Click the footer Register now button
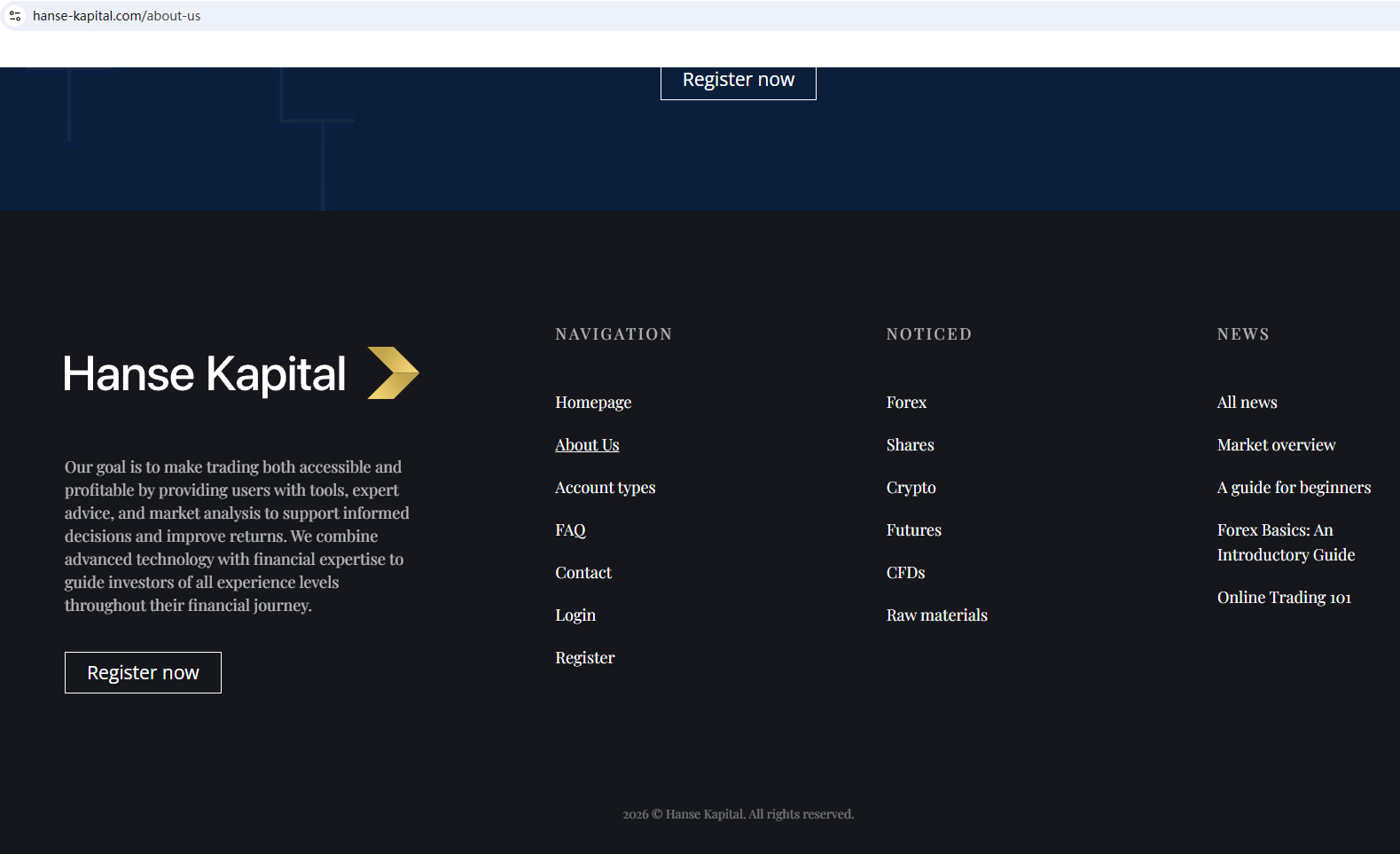Viewport: 1400px width, 854px height. tap(143, 672)
